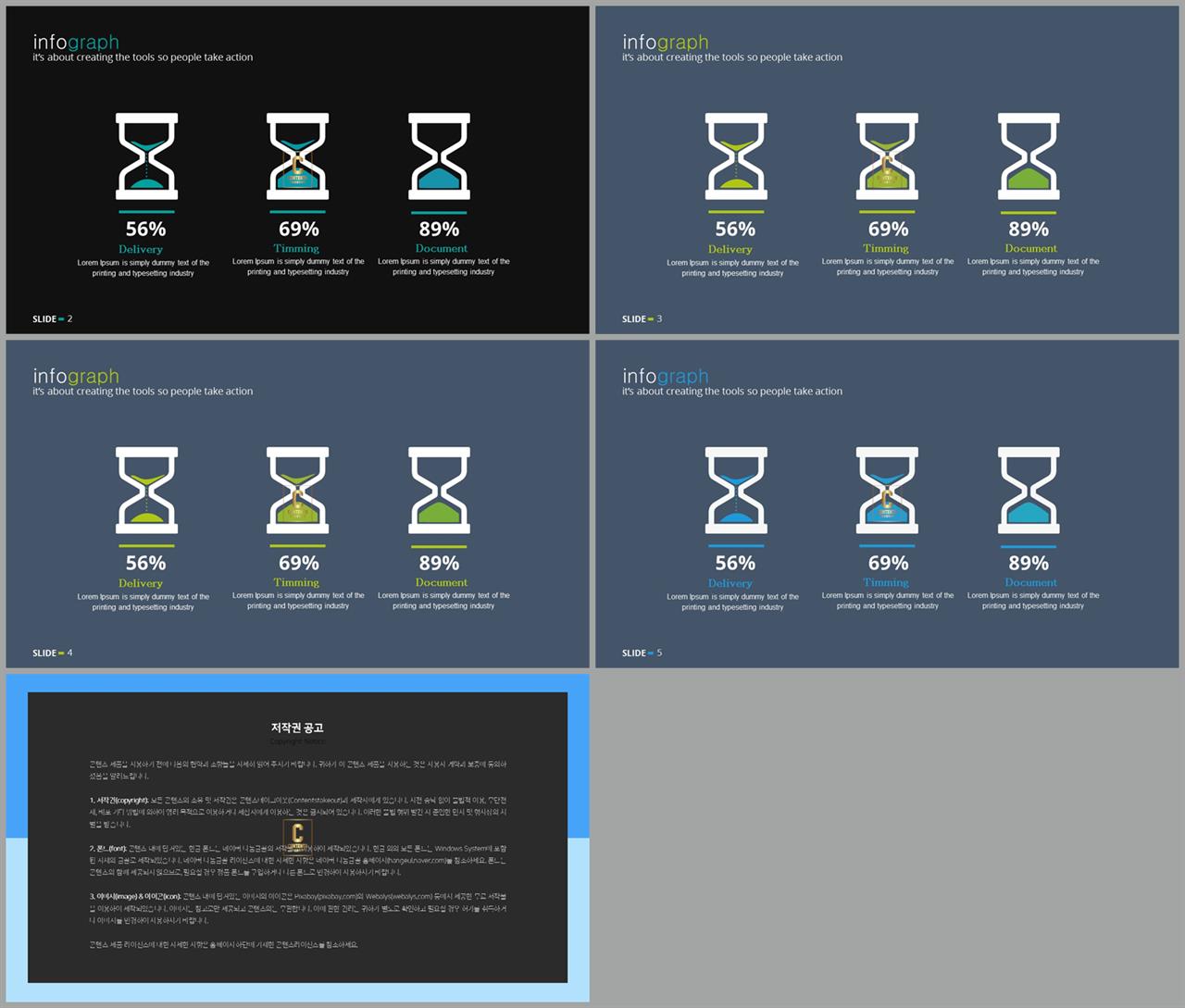Select the green Timming label on slide 3
This screenshot has height=1008, width=1185.
(x=886, y=248)
